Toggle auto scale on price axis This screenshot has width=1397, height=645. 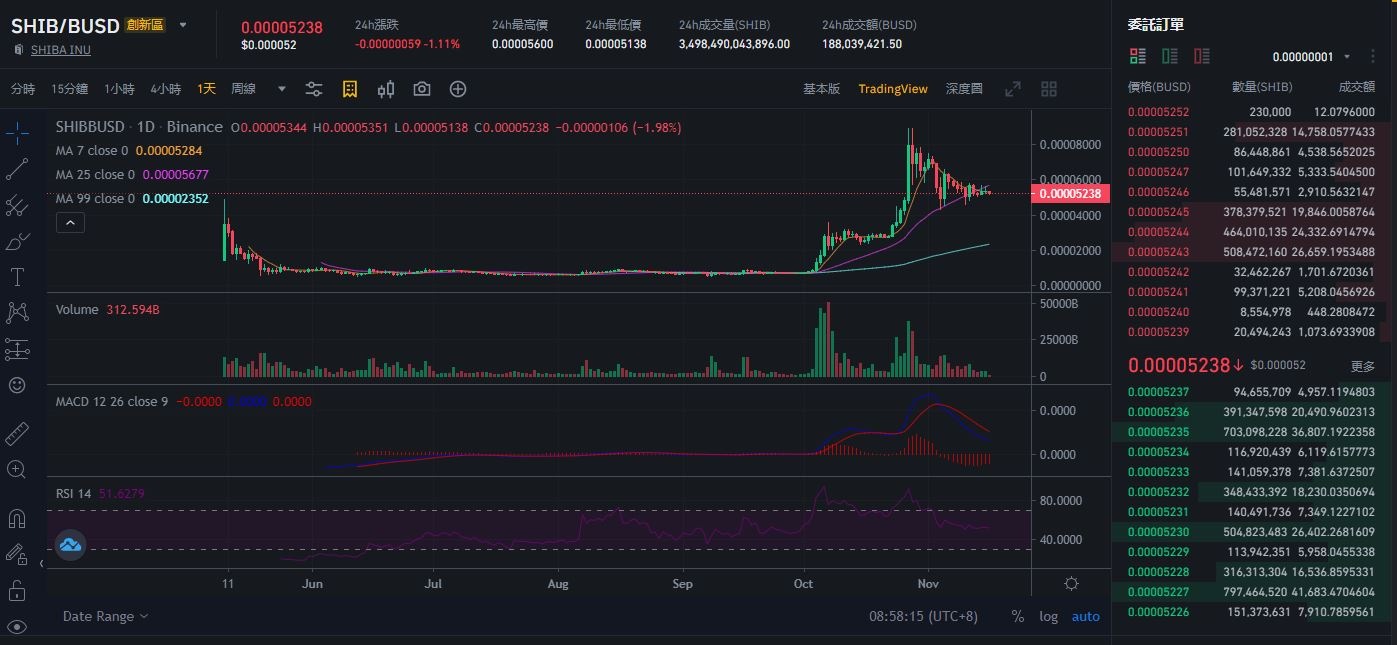click(x=1086, y=616)
